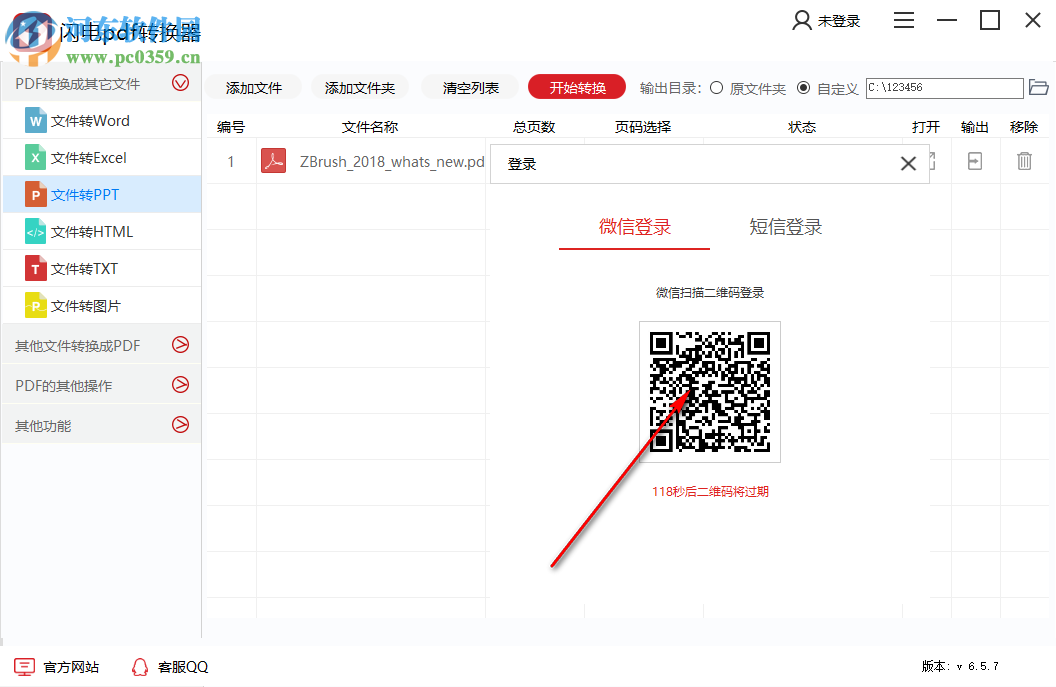1056x687 pixels.
Task: Click the 页码选择 column header
Action: [642, 127]
